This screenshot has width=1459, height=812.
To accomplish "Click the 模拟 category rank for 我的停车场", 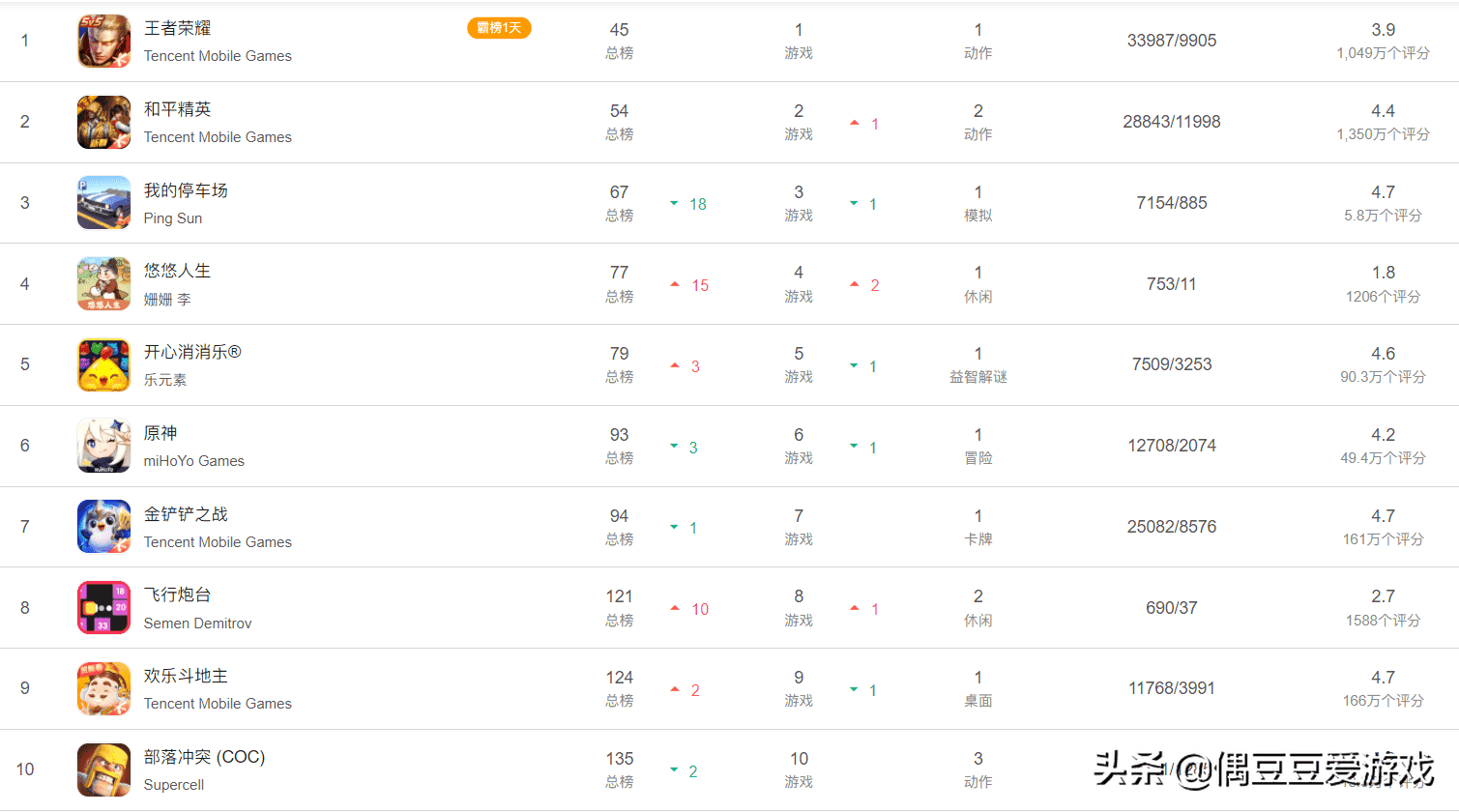I will pos(978,203).
